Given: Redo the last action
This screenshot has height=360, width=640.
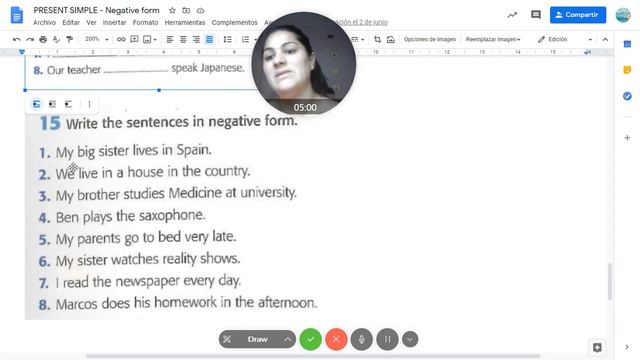Looking at the screenshot, I should 30,40.
